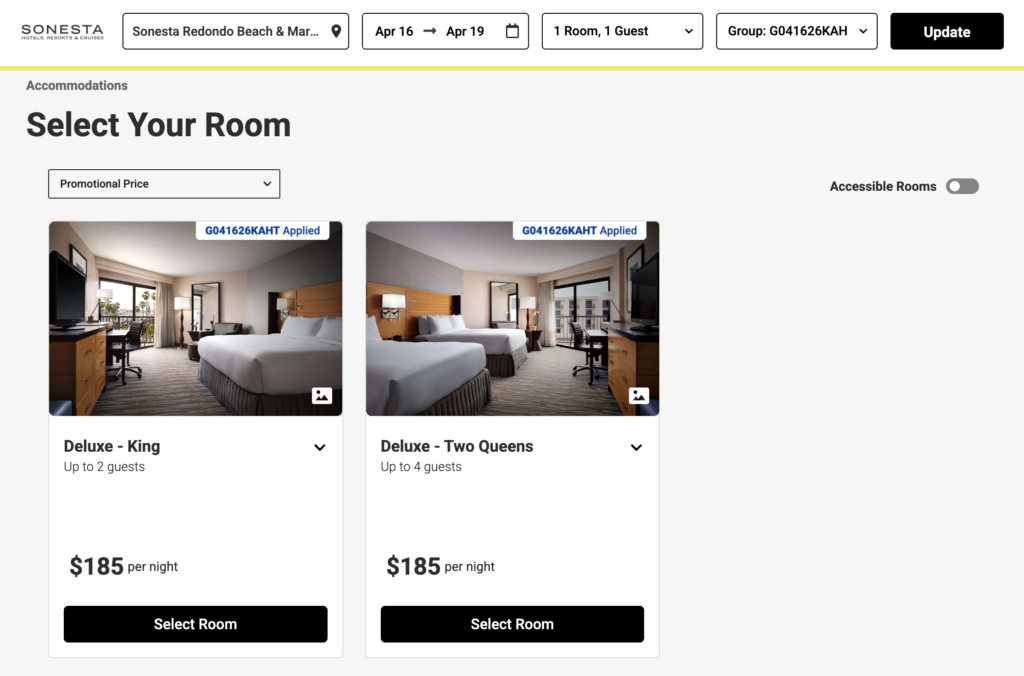Screen dimensions: 1024x676
Task: Select Room for Deluxe - King
Action: tap(195, 624)
